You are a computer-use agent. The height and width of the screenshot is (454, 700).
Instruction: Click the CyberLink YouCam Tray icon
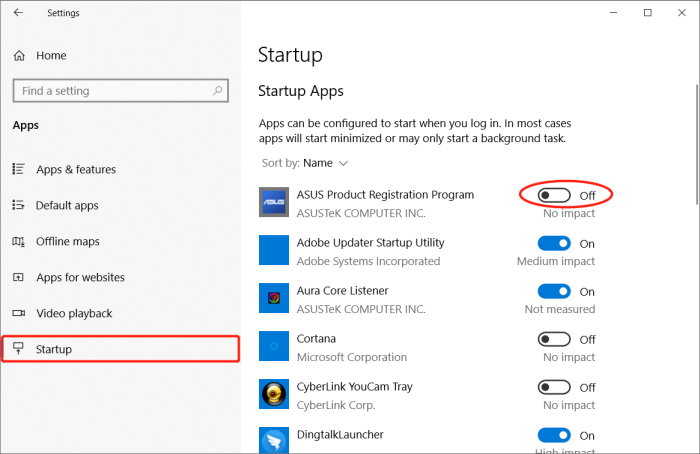274,394
